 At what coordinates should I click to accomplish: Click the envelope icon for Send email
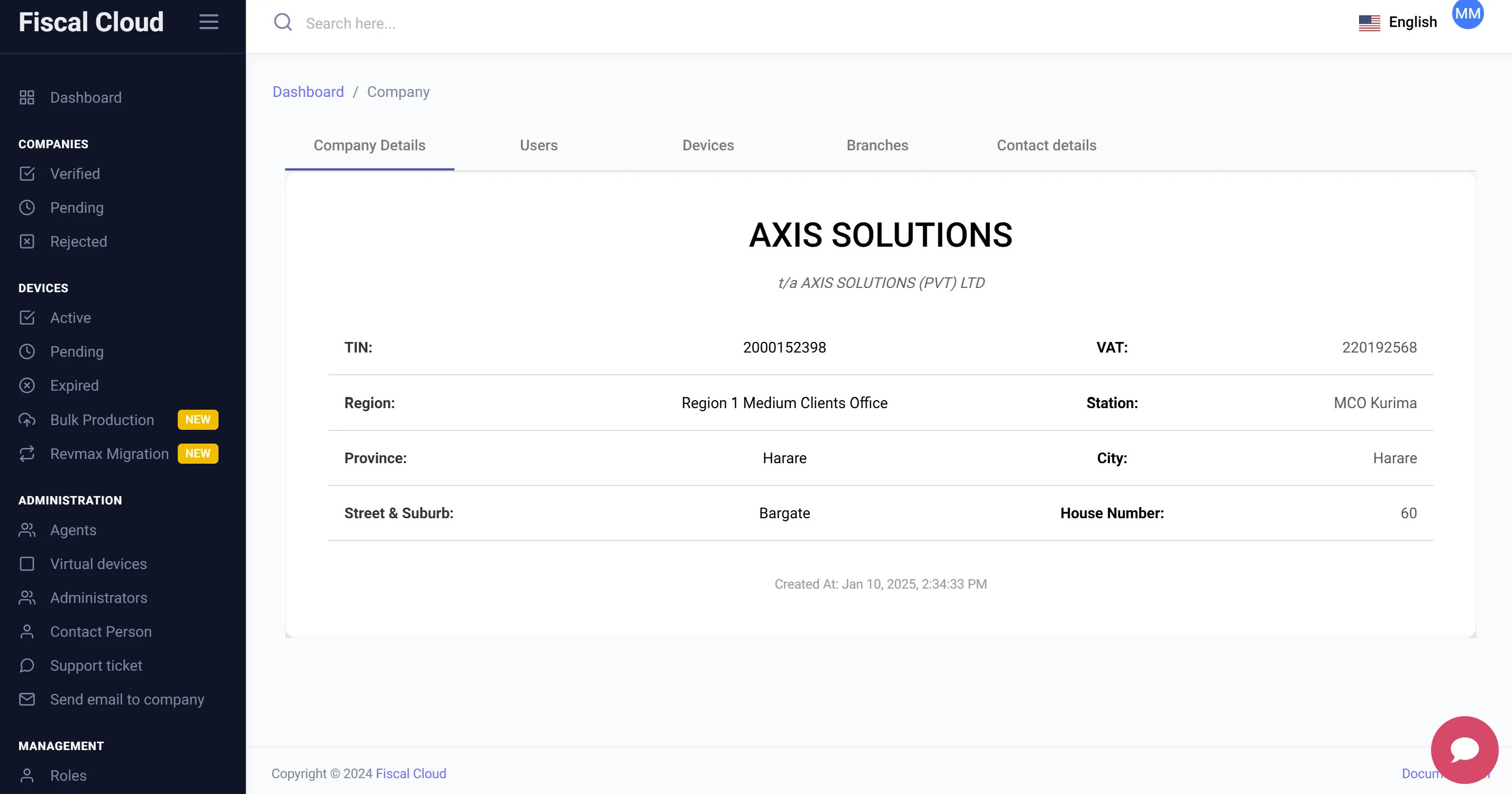click(27, 699)
